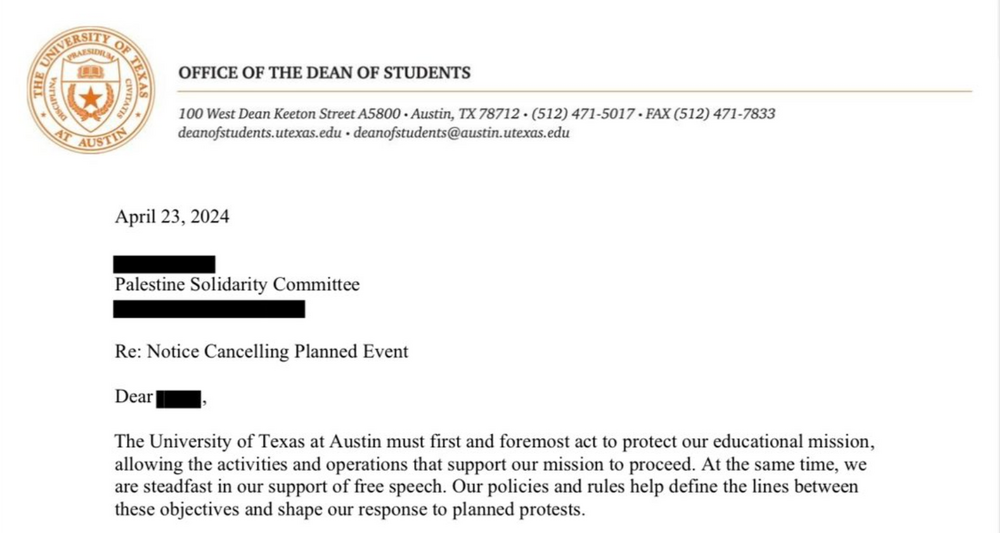The image size is (1000, 533).
Task: Click the word Dear in the salutation
Action: click(x=134, y=398)
